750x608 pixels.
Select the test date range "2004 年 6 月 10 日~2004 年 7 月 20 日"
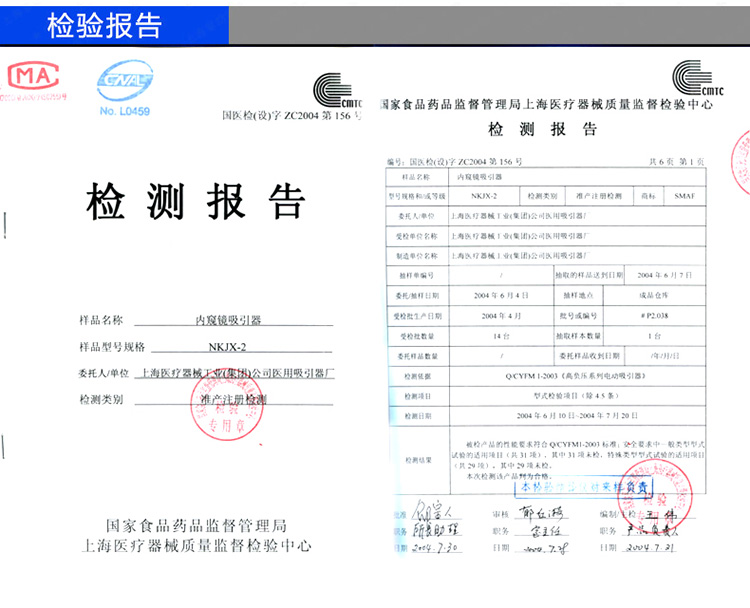(577, 416)
